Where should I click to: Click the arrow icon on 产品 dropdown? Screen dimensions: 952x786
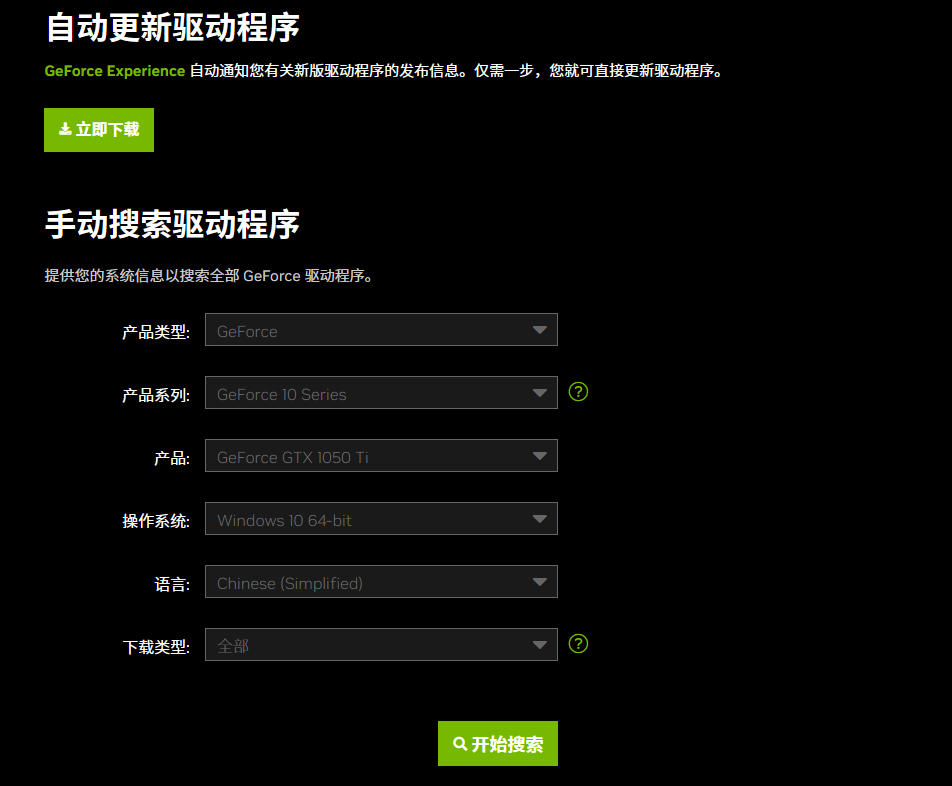click(x=539, y=455)
